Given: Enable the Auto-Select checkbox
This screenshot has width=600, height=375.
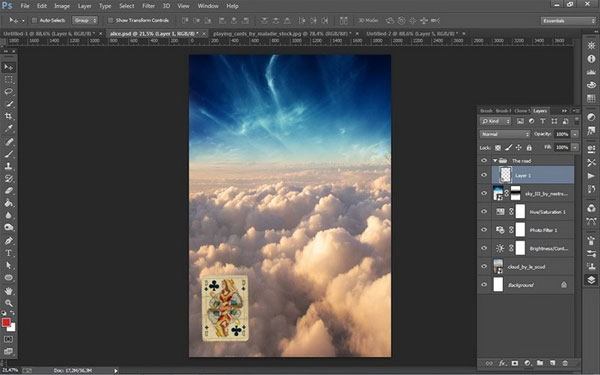Looking at the screenshot, I should pyautogui.click(x=34, y=20).
